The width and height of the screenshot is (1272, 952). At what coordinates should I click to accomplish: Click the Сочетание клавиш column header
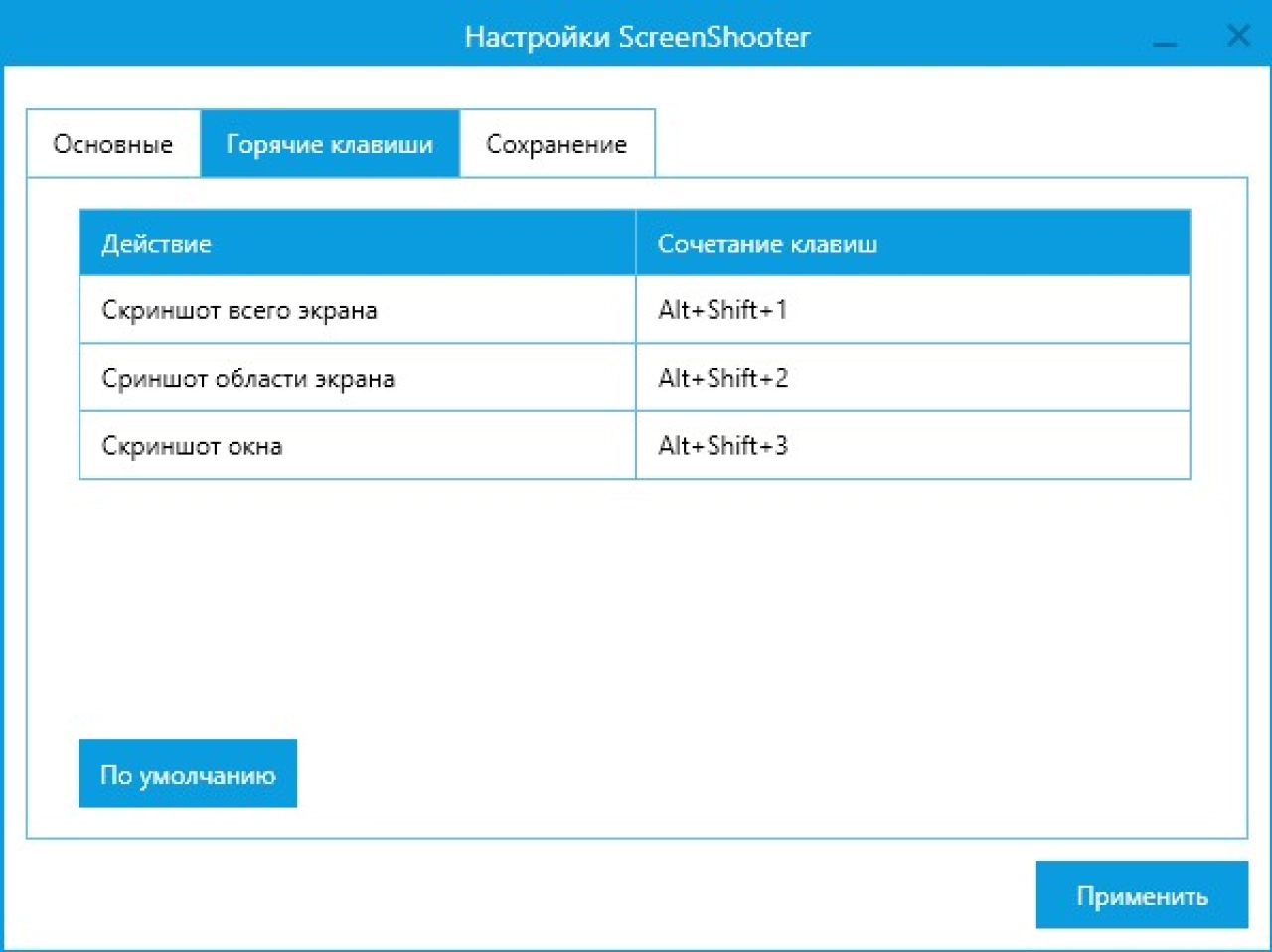(912, 243)
